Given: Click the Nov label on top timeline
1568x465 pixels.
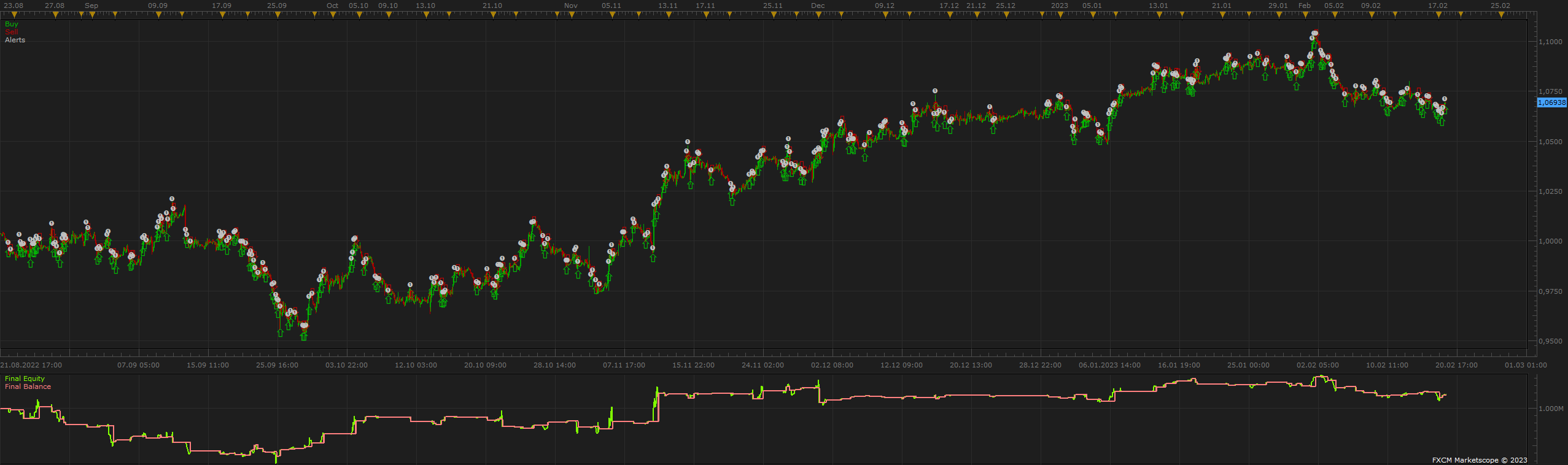Looking at the screenshot, I should click(571, 6).
